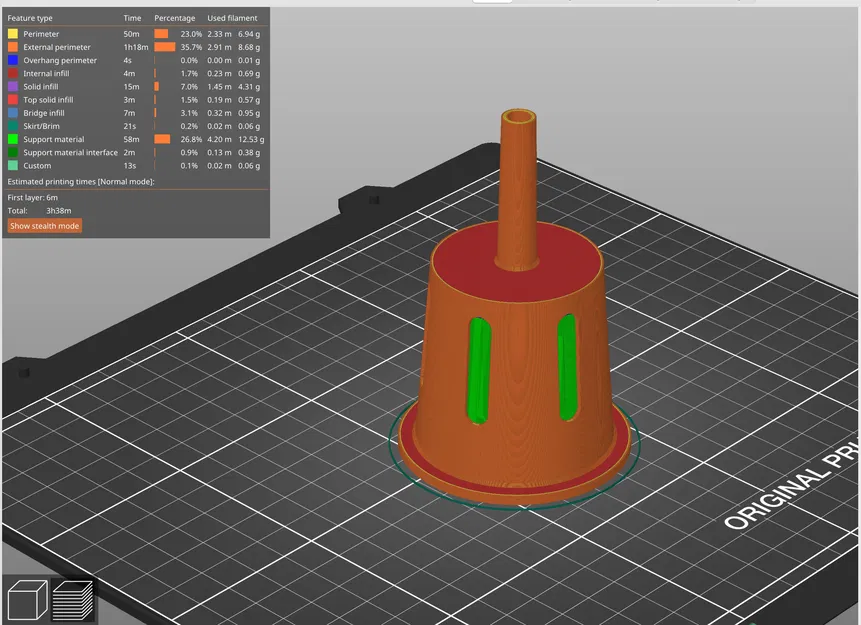Screen dimensions: 861x625
Task: Click the 4.20 m support length value
Action: coord(219,139)
